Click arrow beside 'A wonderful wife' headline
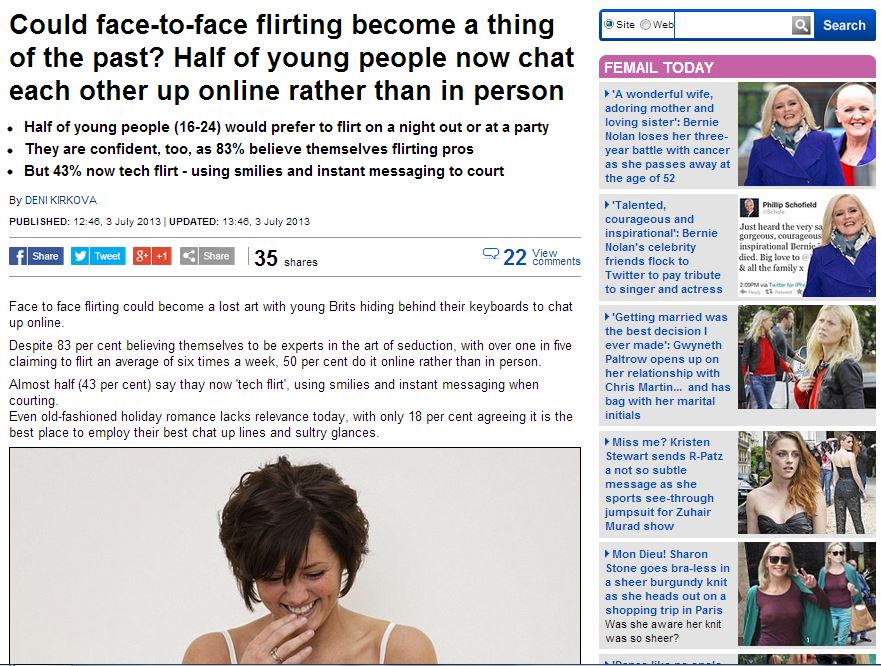This screenshot has height=666, width=881. point(607,94)
